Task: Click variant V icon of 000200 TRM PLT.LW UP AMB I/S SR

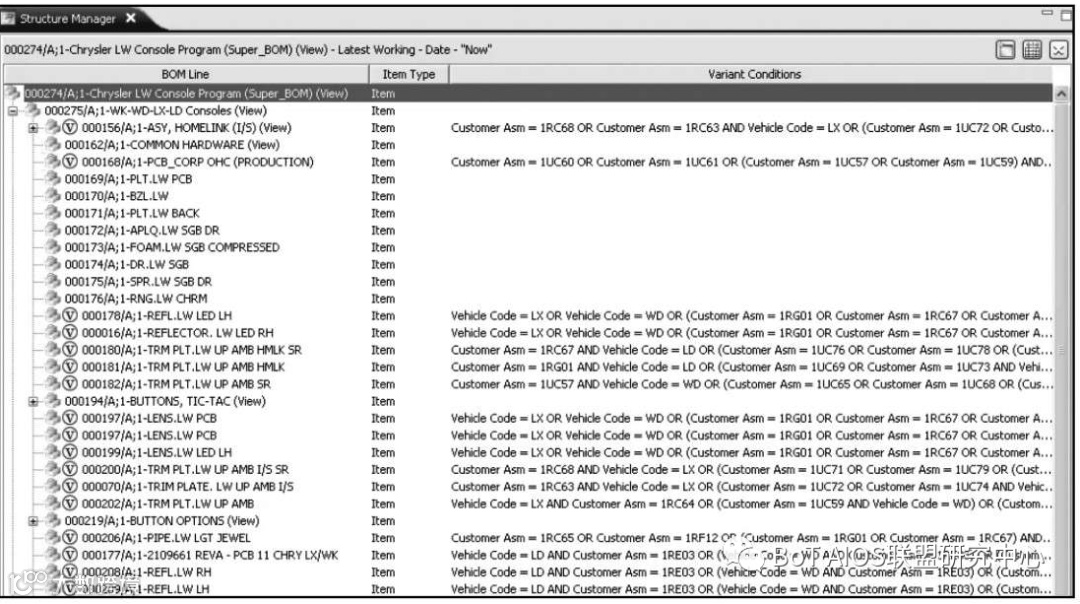Action: (70, 470)
